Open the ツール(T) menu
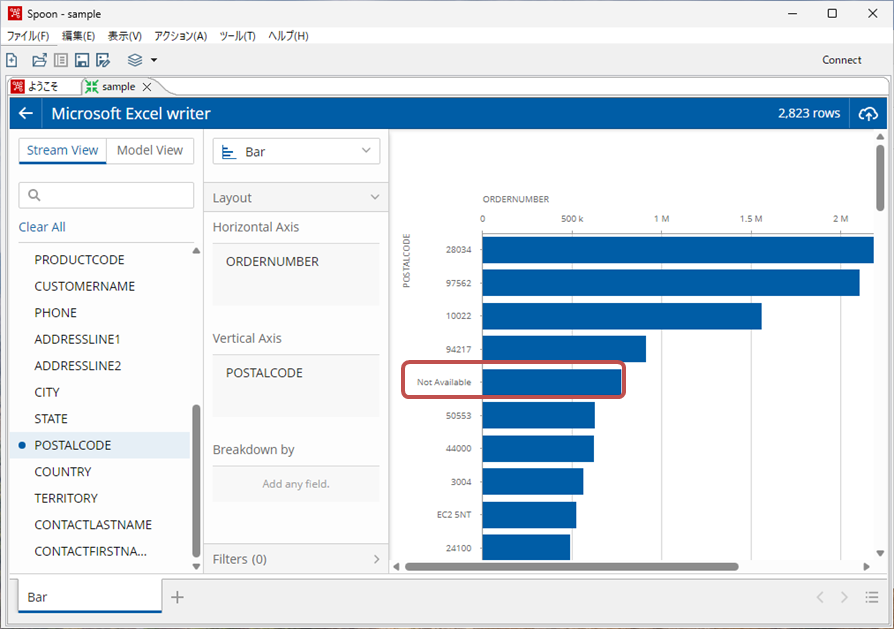The width and height of the screenshot is (894, 629). (x=237, y=36)
